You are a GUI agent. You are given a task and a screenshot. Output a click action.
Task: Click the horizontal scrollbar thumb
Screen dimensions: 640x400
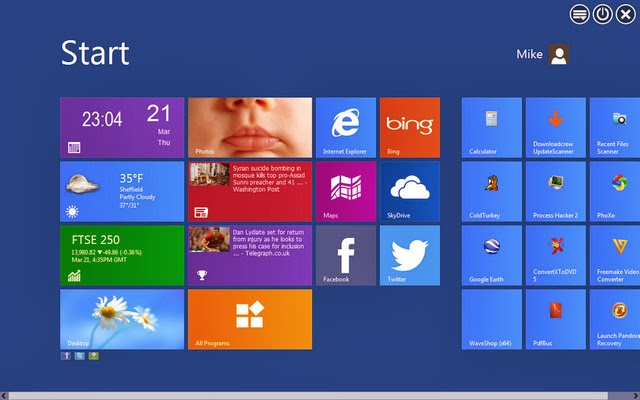click(308, 396)
